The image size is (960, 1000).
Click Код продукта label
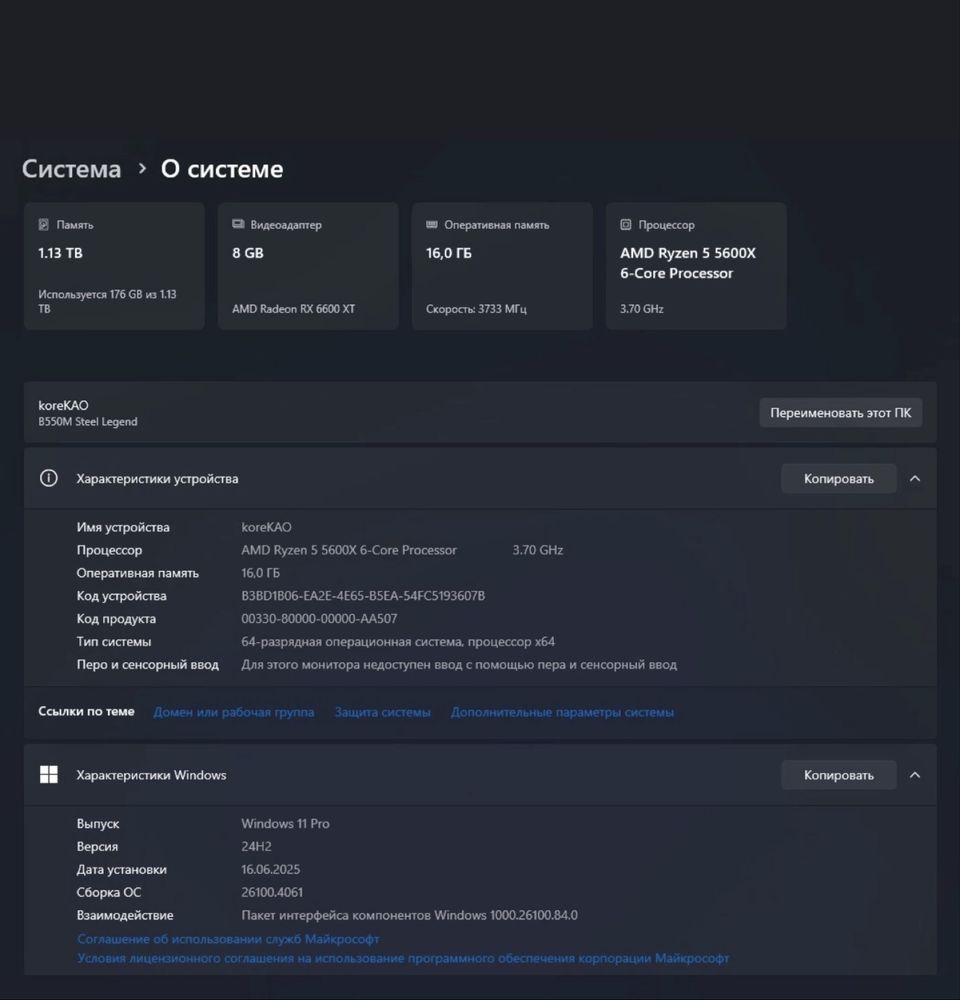click(x=116, y=619)
